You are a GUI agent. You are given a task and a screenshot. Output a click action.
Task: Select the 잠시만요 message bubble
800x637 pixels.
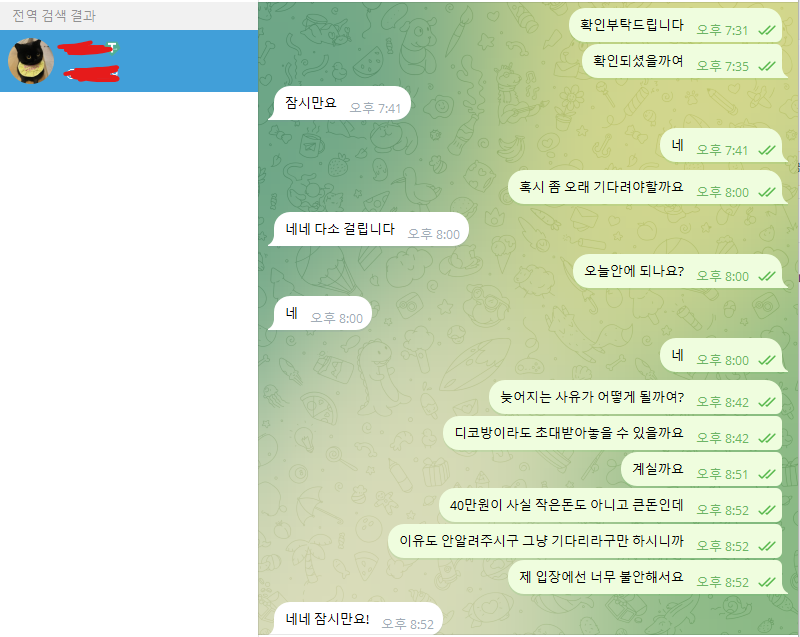[339, 103]
